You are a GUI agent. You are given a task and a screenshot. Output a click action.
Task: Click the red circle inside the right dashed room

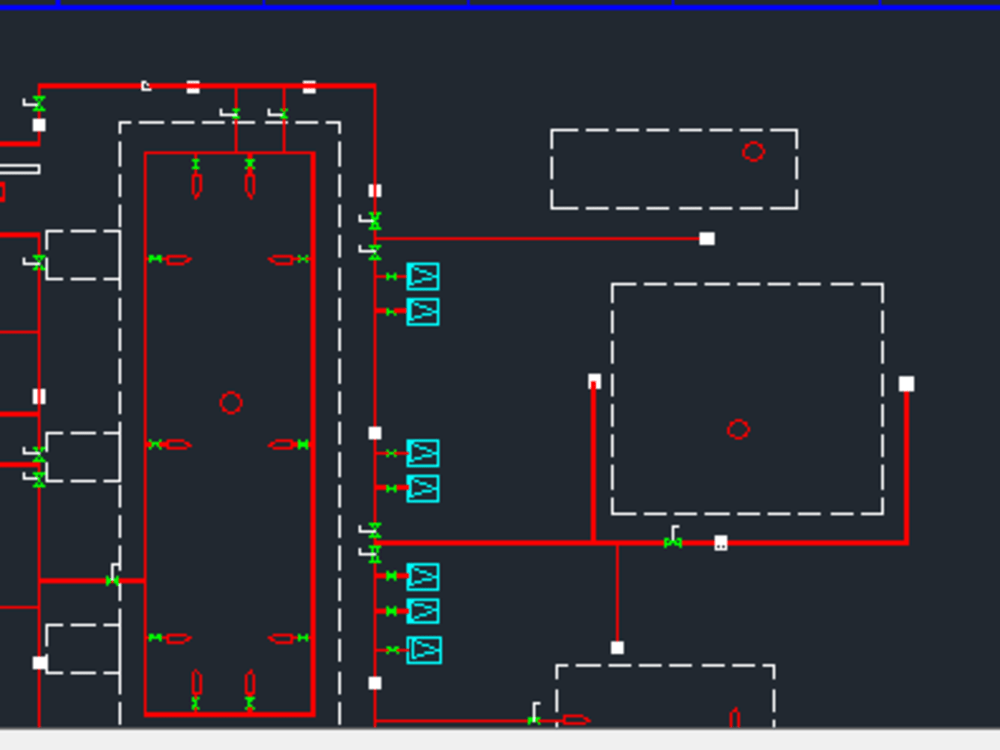(738, 430)
